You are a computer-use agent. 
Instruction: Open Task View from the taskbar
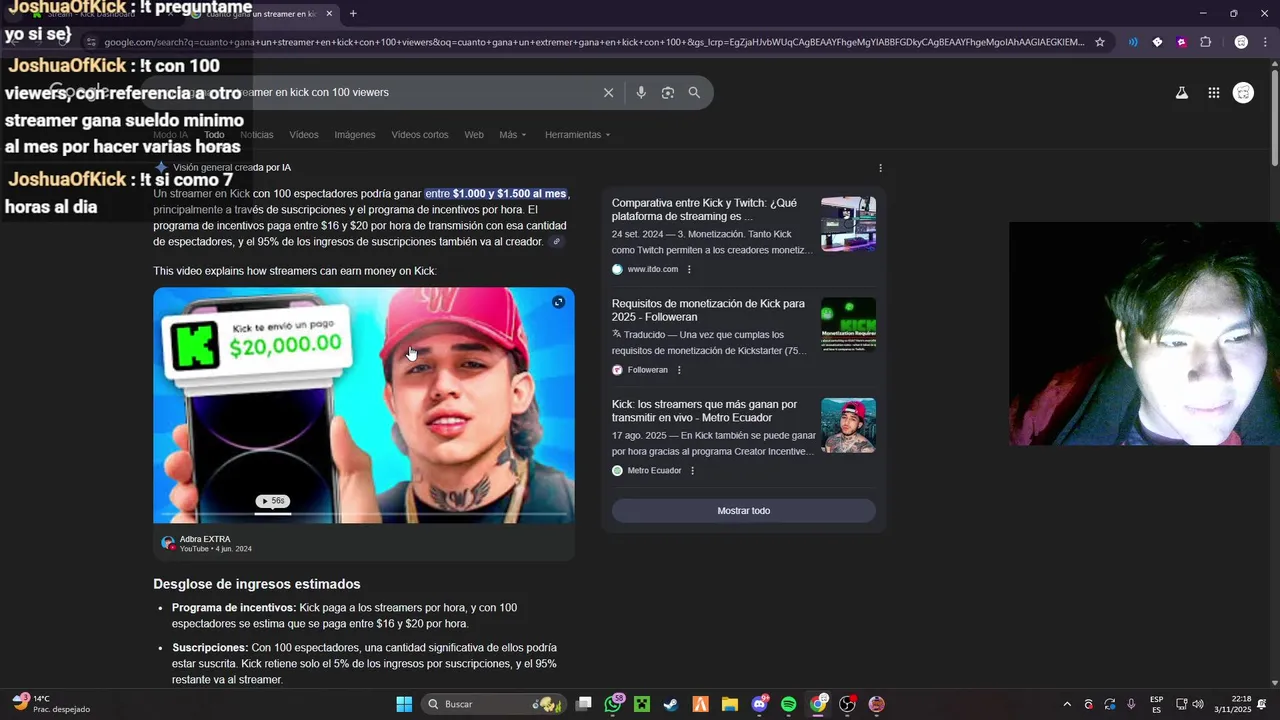click(x=584, y=704)
